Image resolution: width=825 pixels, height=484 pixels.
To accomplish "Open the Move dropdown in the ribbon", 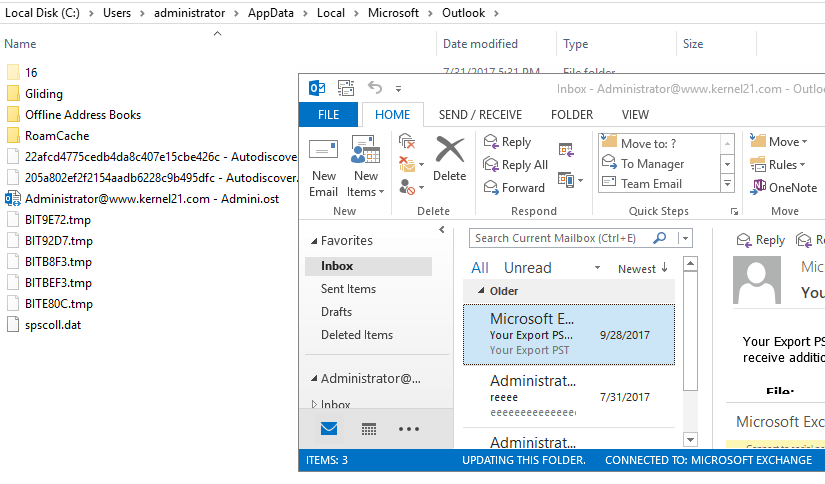I will [778, 142].
